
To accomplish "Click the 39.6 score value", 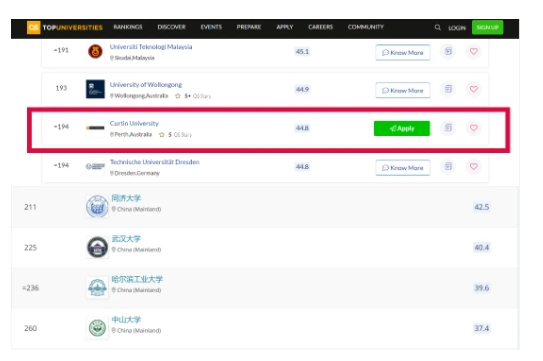I will pos(482,288).
